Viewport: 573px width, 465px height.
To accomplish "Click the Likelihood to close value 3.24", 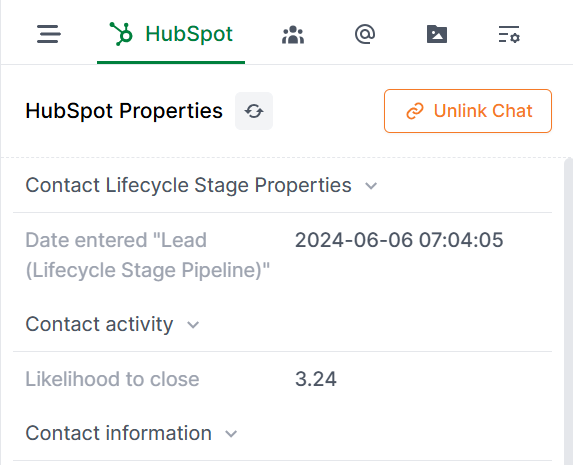I will coord(316,379).
